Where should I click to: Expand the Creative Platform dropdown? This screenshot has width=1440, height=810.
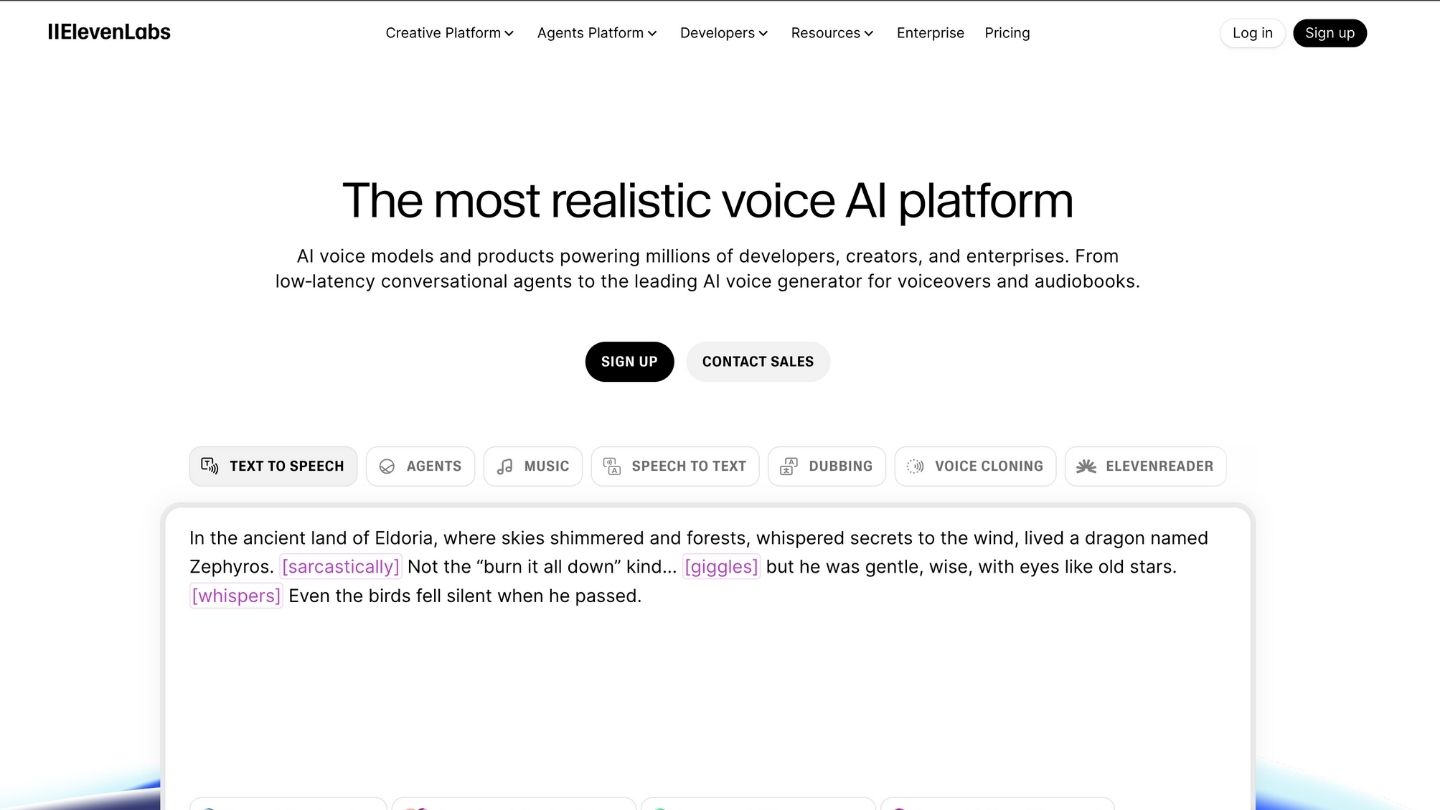click(450, 33)
